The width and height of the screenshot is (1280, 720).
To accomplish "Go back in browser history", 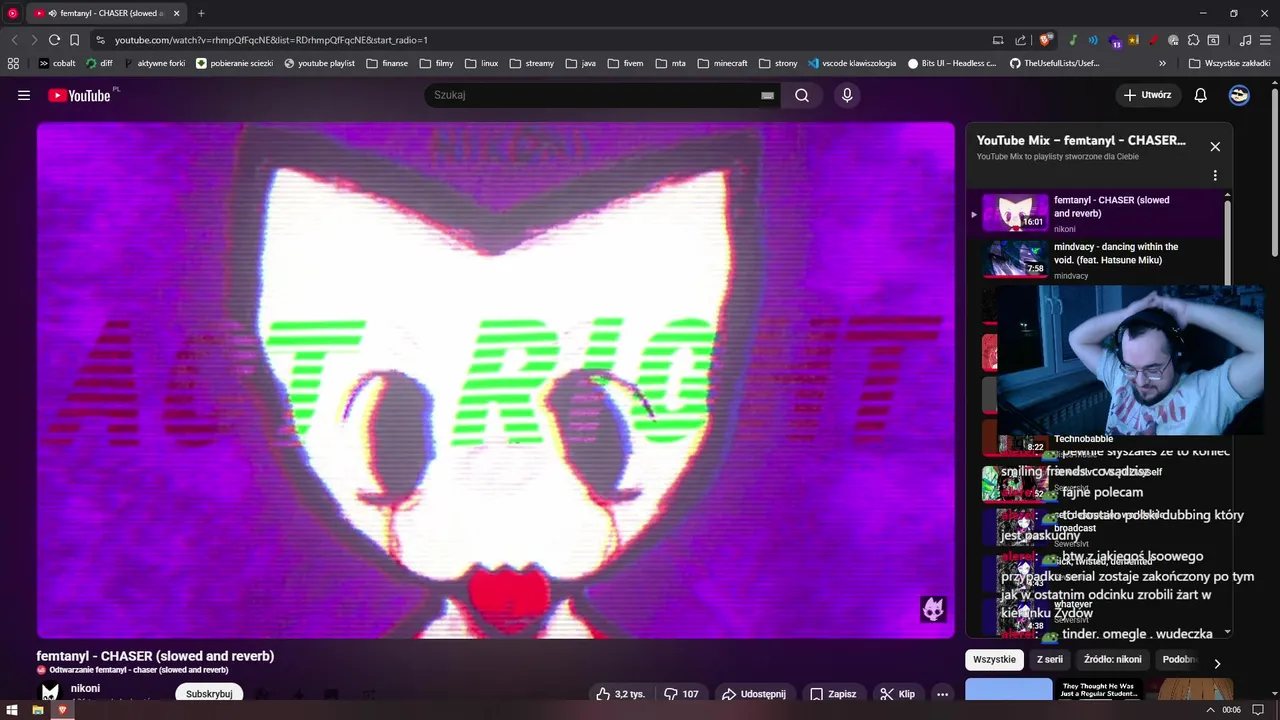I will [x=14, y=40].
